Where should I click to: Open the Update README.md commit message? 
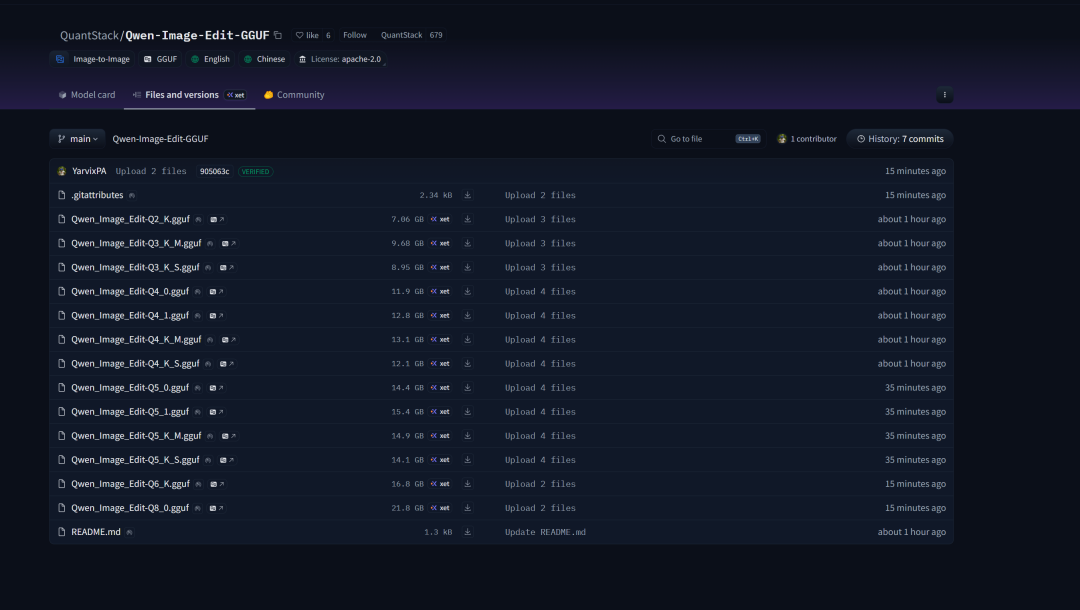[x=546, y=533]
